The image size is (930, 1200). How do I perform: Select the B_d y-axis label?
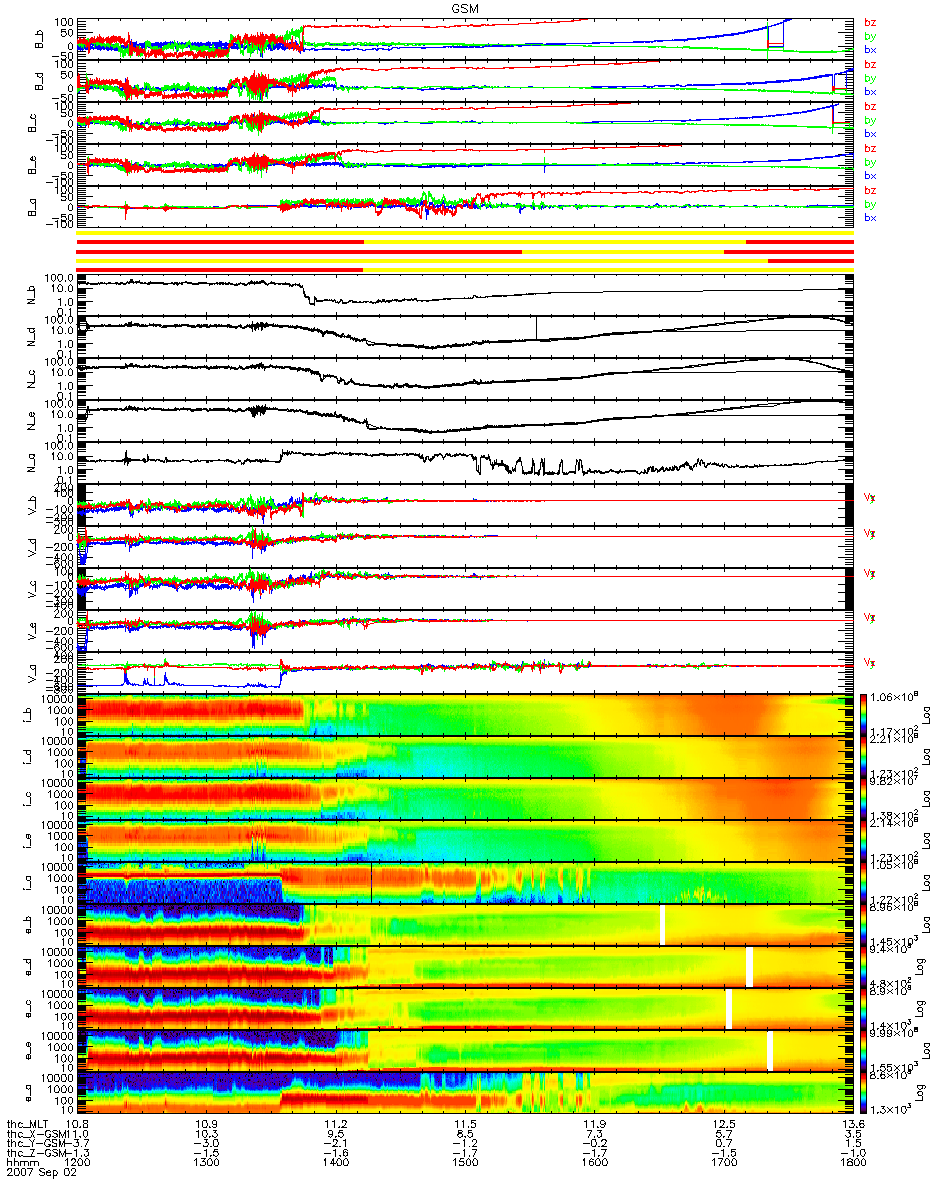(41, 80)
